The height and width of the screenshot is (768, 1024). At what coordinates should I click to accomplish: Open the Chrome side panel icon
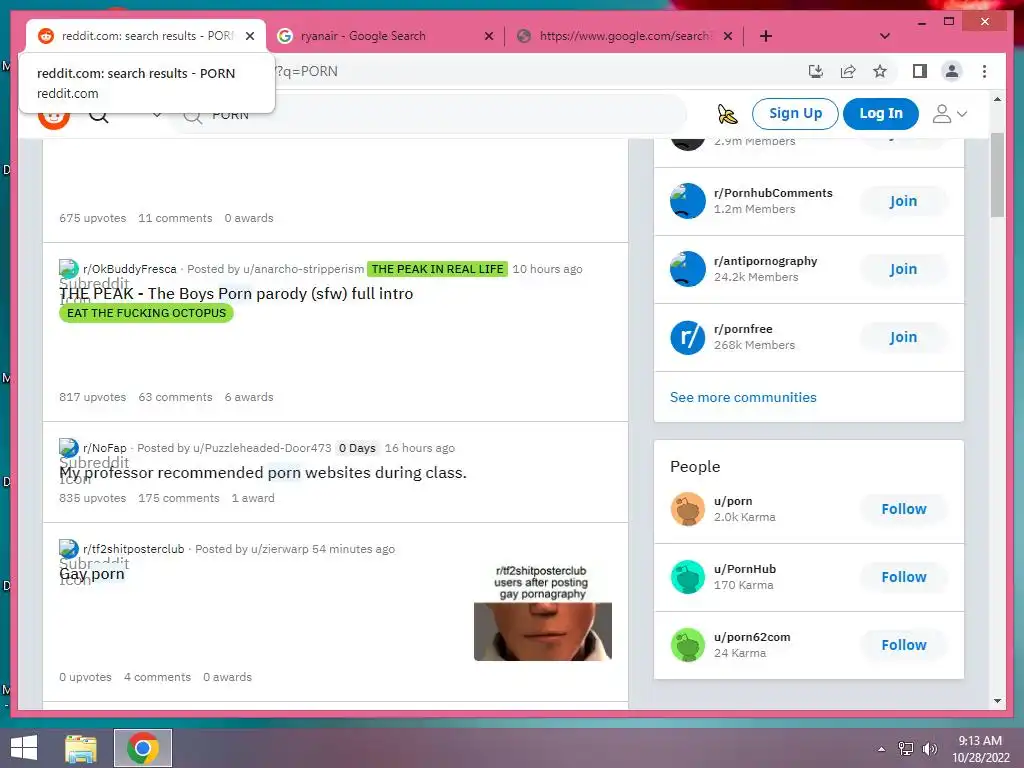[x=920, y=71]
